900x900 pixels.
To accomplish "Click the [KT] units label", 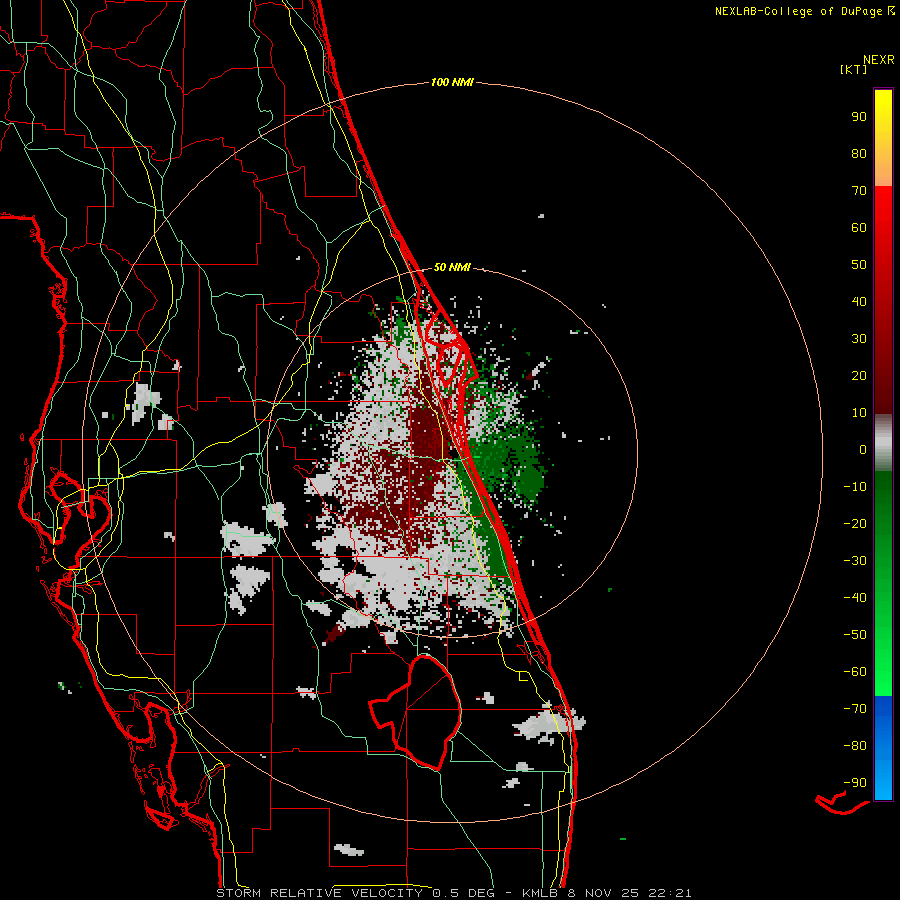I will (x=853, y=69).
